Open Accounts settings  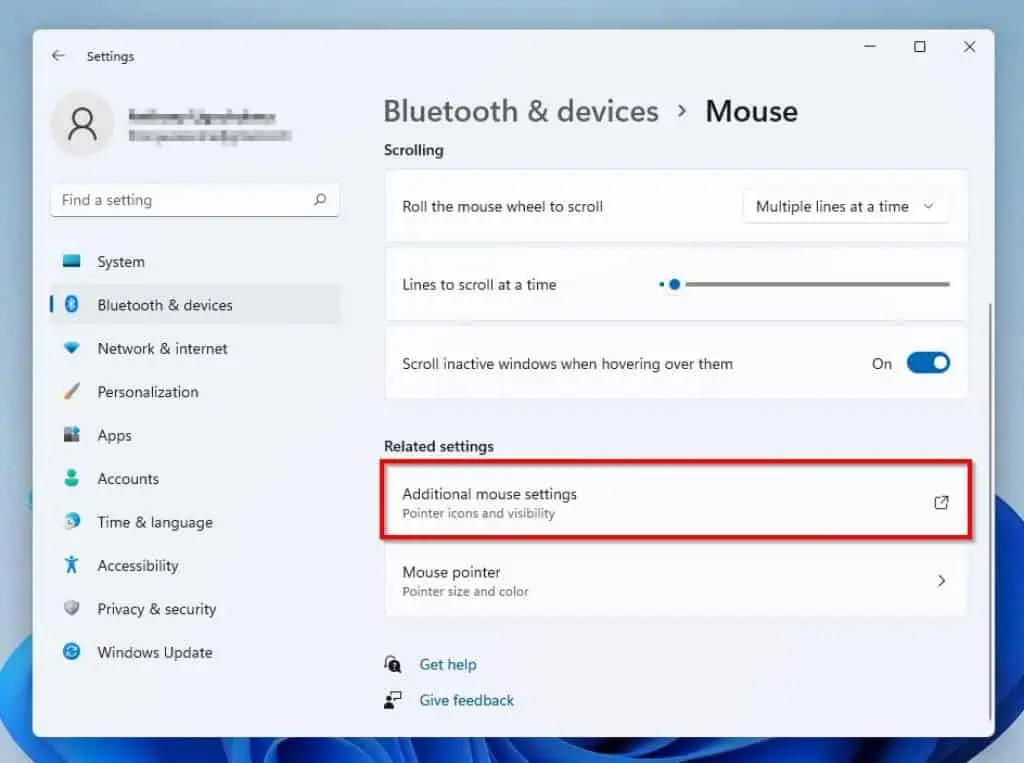point(195,478)
